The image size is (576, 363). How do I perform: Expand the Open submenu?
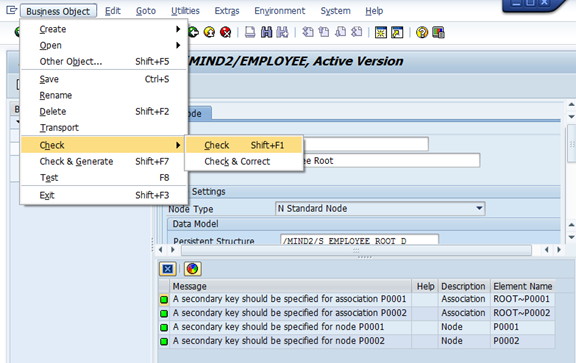pos(104,45)
